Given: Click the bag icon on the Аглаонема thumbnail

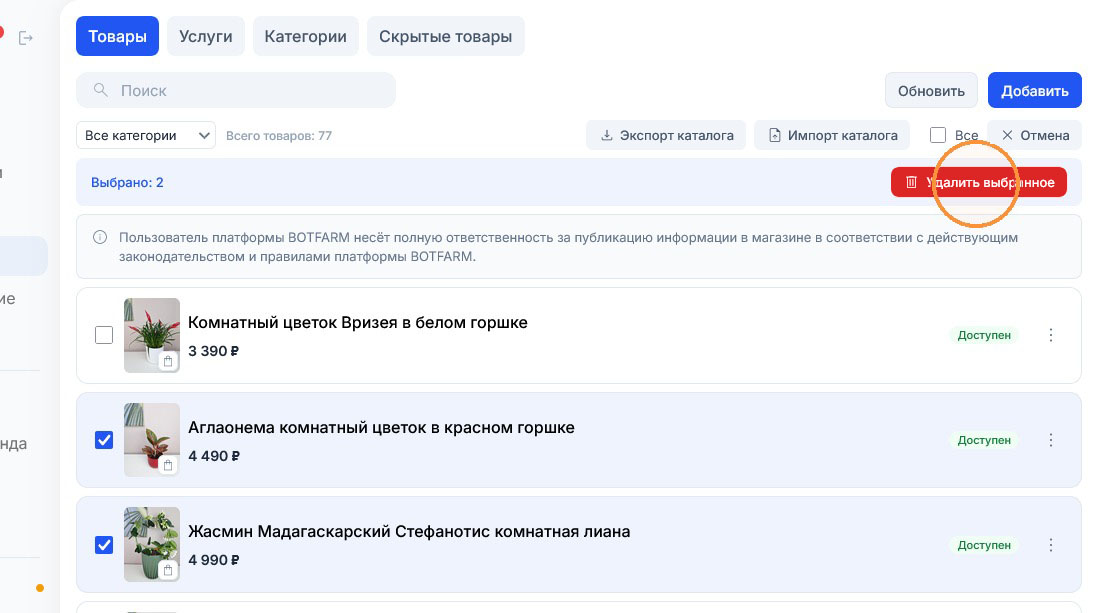Looking at the screenshot, I should [168, 466].
